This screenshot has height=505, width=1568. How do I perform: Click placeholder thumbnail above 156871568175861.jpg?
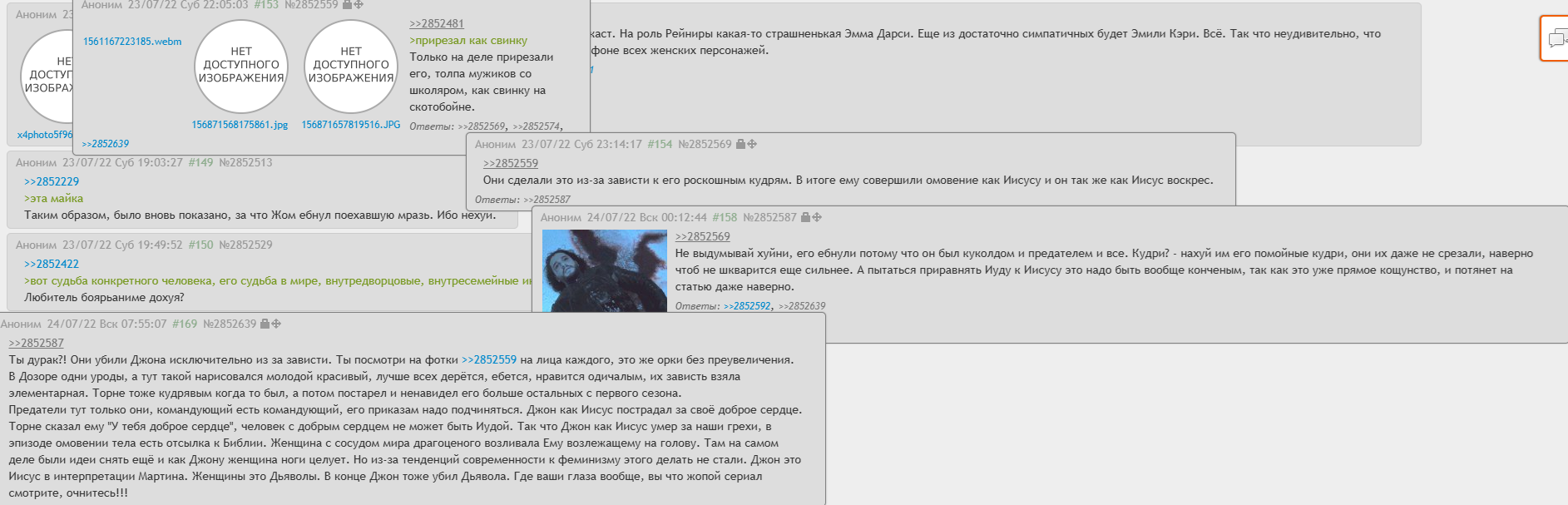point(241,65)
